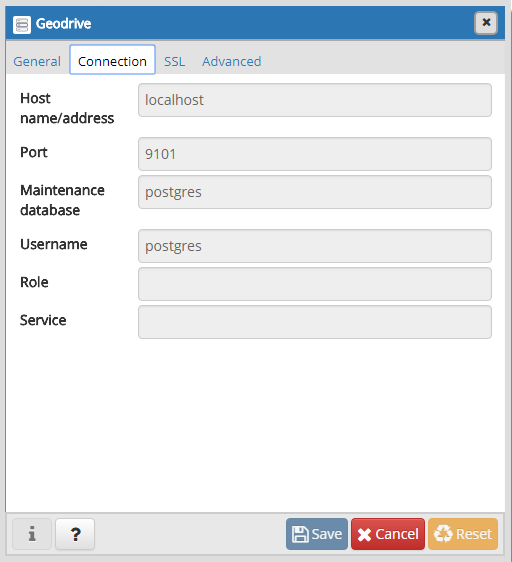Click the Port field showing 9101
Image resolution: width=512 pixels, height=562 pixels.
click(x=315, y=154)
